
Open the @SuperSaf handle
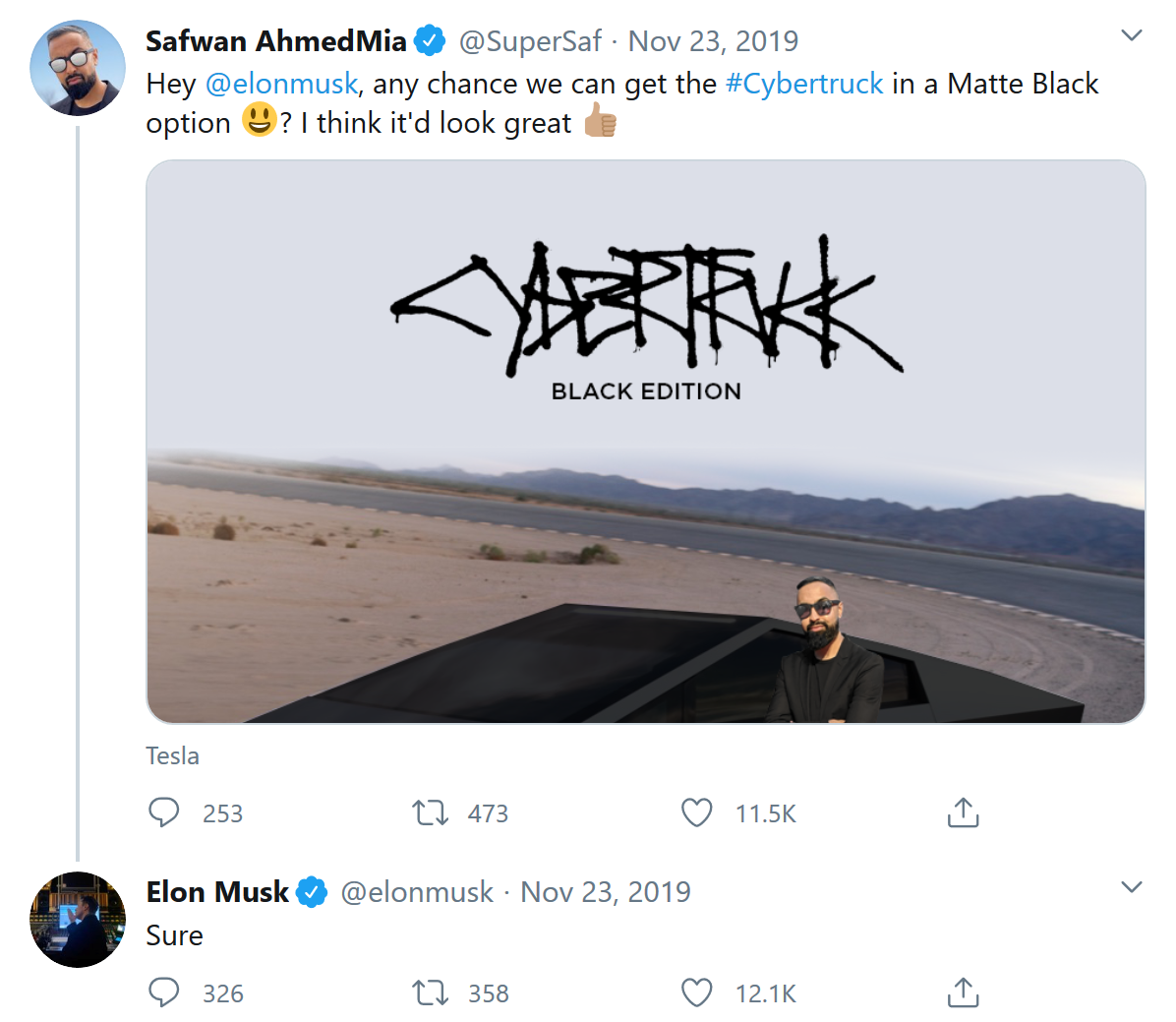pos(530,41)
